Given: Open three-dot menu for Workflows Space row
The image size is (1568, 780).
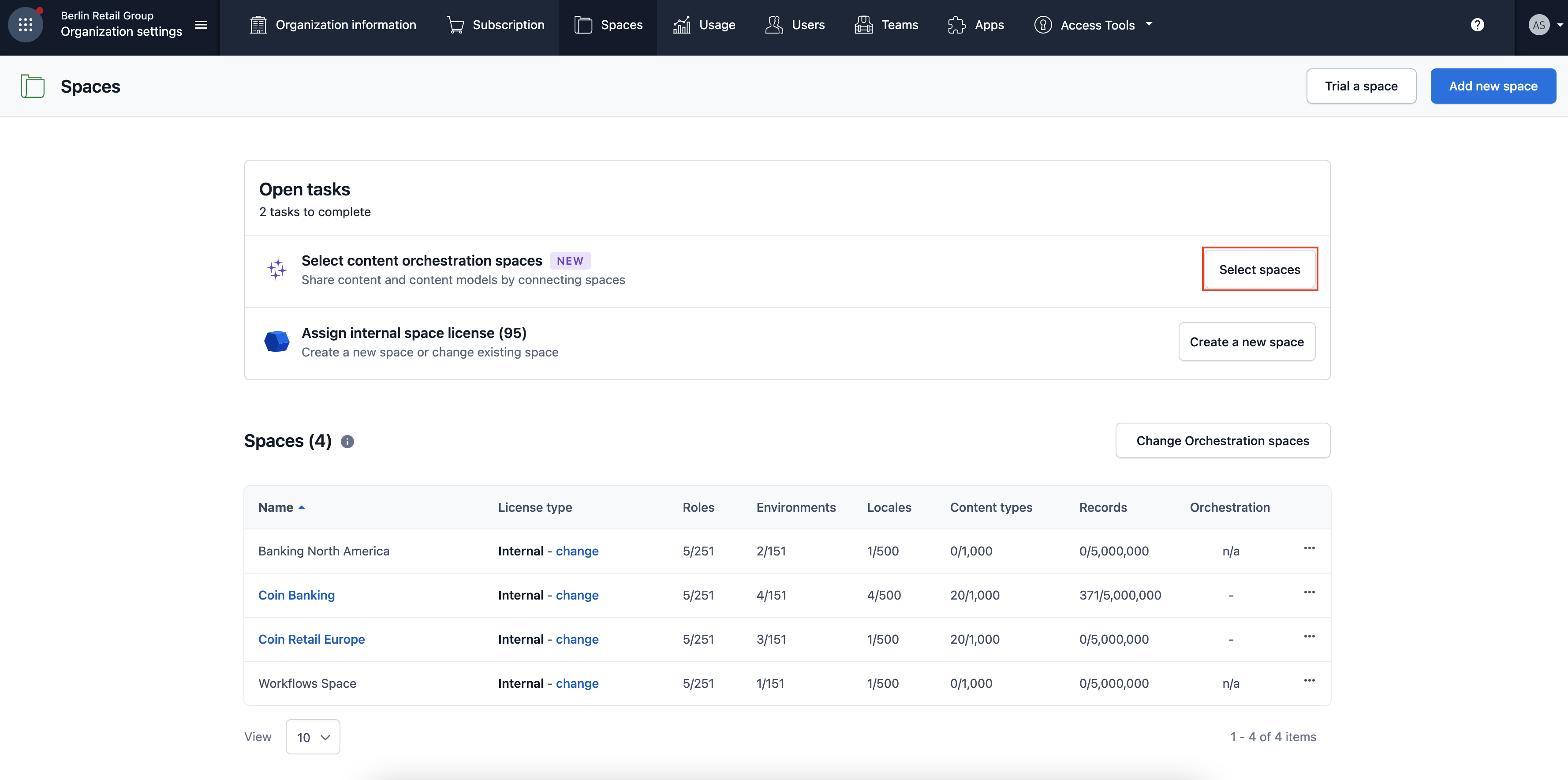Looking at the screenshot, I should tap(1309, 681).
